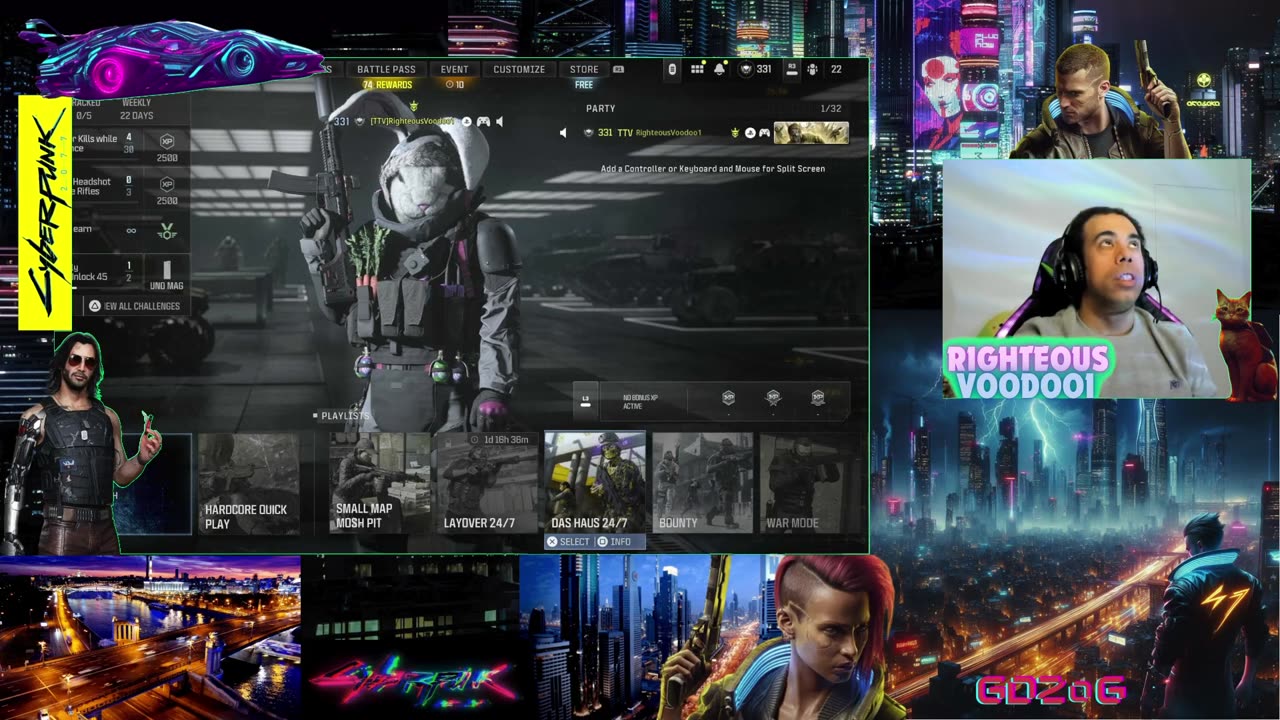Image resolution: width=1280 pixels, height=720 pixels.
Task: Select the War Mode playlist
Action: (x=810, y=484)
